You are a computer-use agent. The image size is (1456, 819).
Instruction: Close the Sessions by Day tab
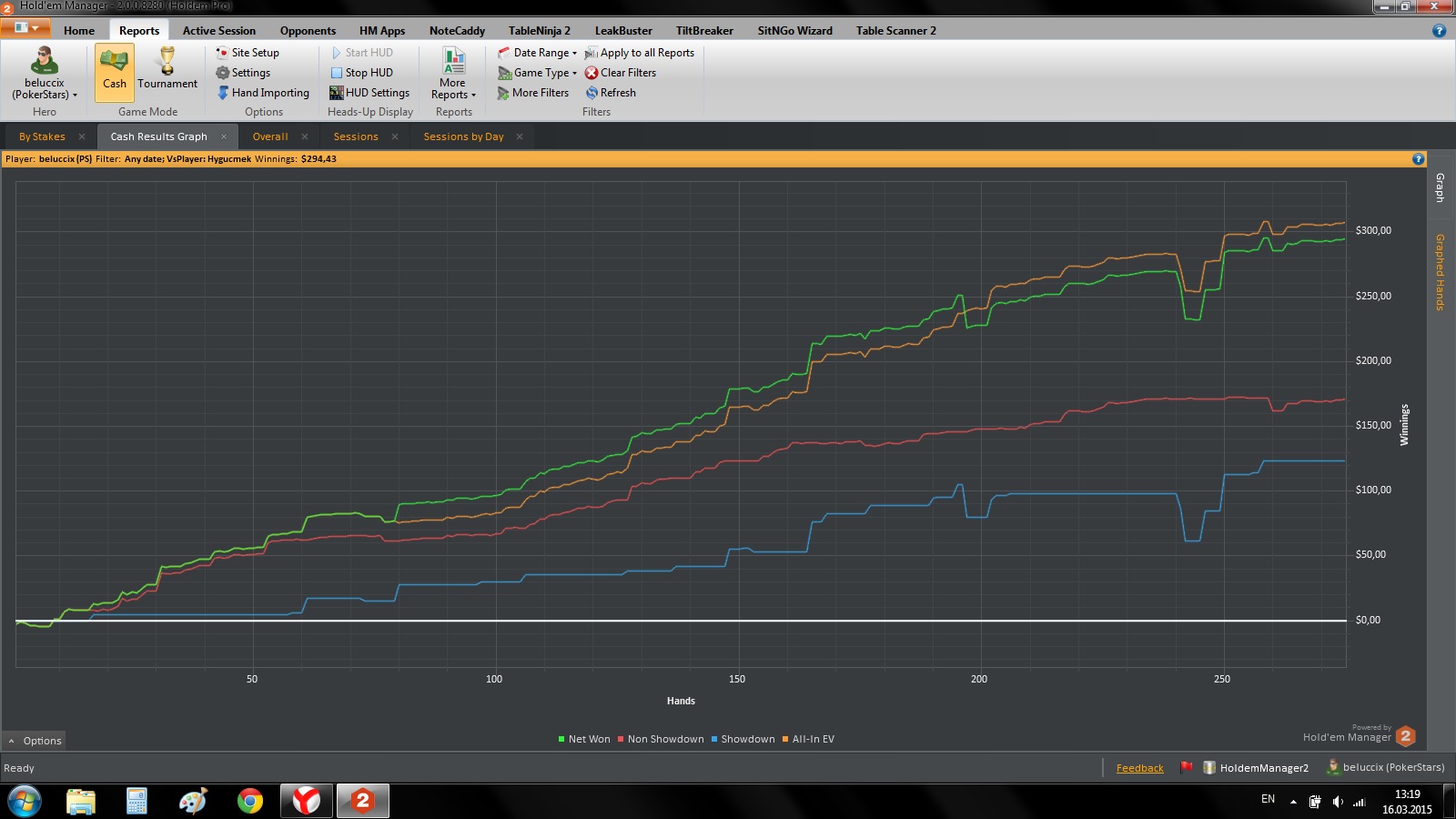(520, 136)
